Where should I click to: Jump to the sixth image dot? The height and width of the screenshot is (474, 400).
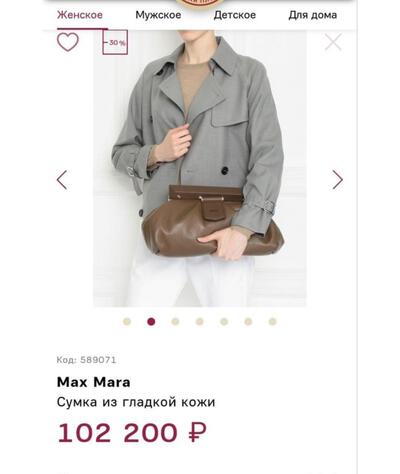tap(248, 322)
